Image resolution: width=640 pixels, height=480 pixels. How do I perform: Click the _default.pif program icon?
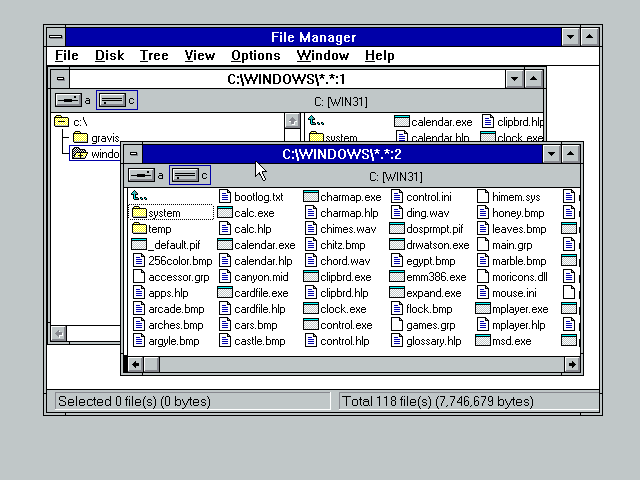click(x=139, y=244)
